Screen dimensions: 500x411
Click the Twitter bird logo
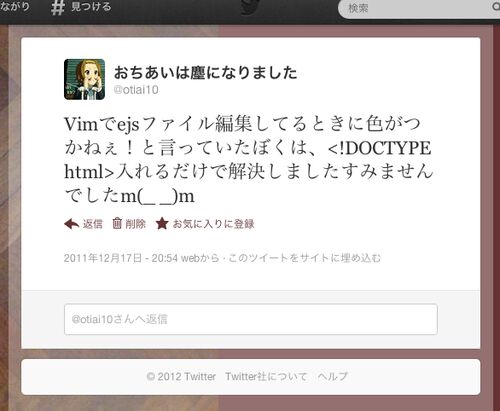(x=251, y=7)
